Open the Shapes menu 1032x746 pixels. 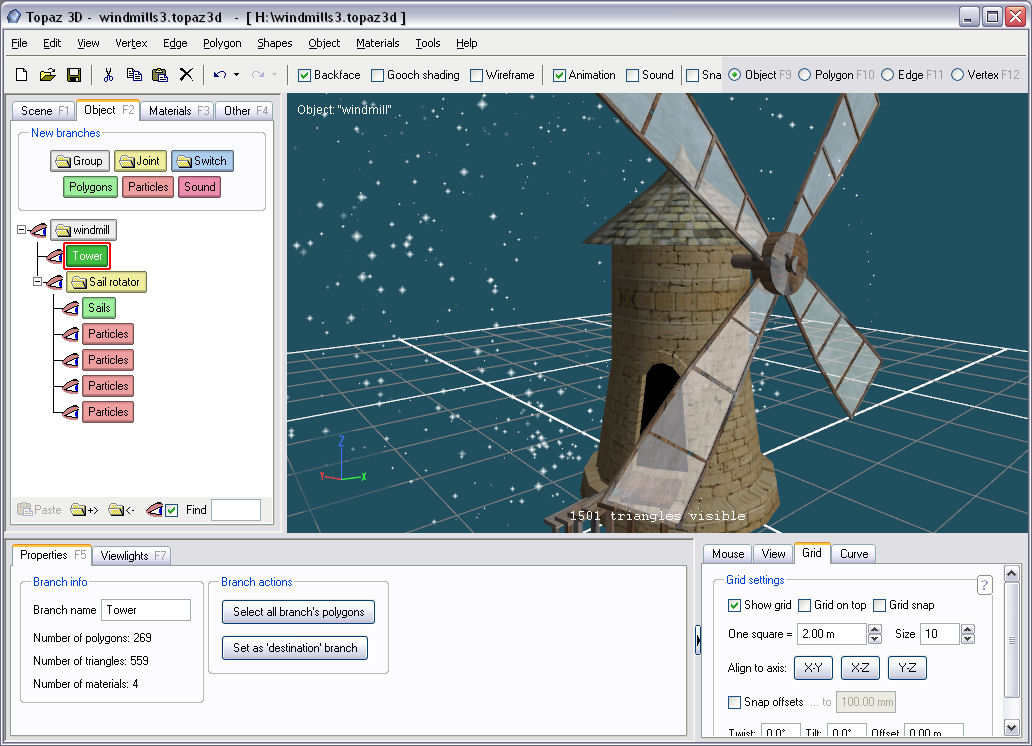(x=274, y=43)
